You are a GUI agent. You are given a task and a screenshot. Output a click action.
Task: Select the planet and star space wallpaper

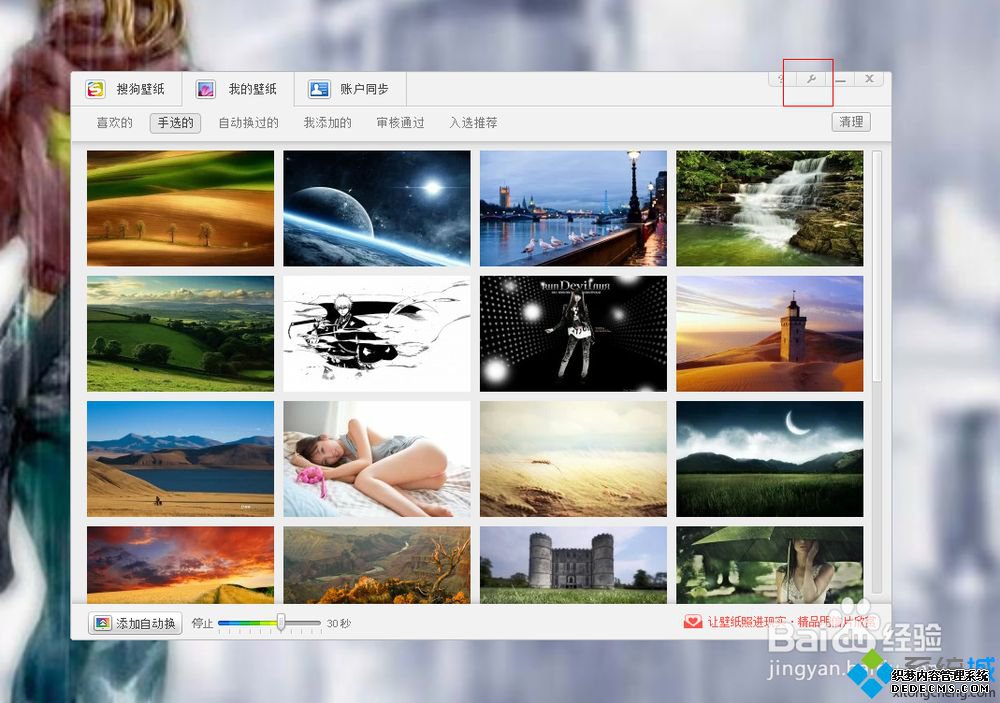(x=377, y=208)
